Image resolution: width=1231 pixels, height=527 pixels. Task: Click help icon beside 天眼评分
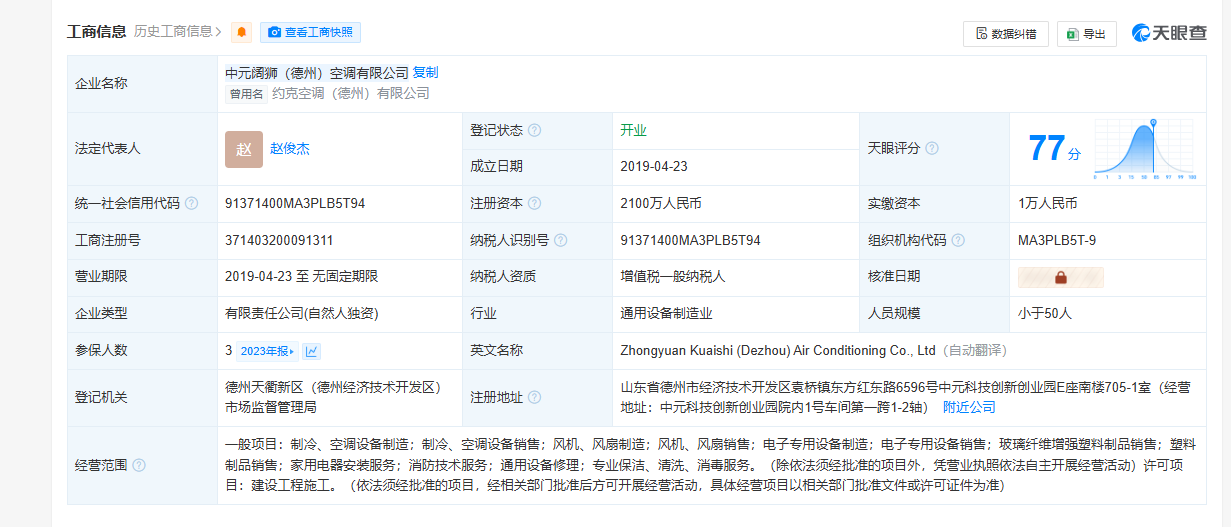[x=932, y=148]
